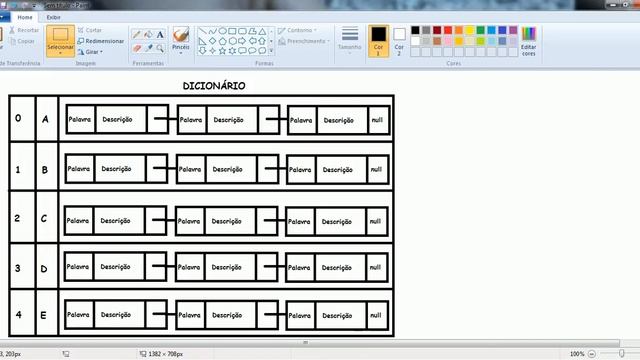
Task: Pick the purple color swatch
Action: (513, 30)
